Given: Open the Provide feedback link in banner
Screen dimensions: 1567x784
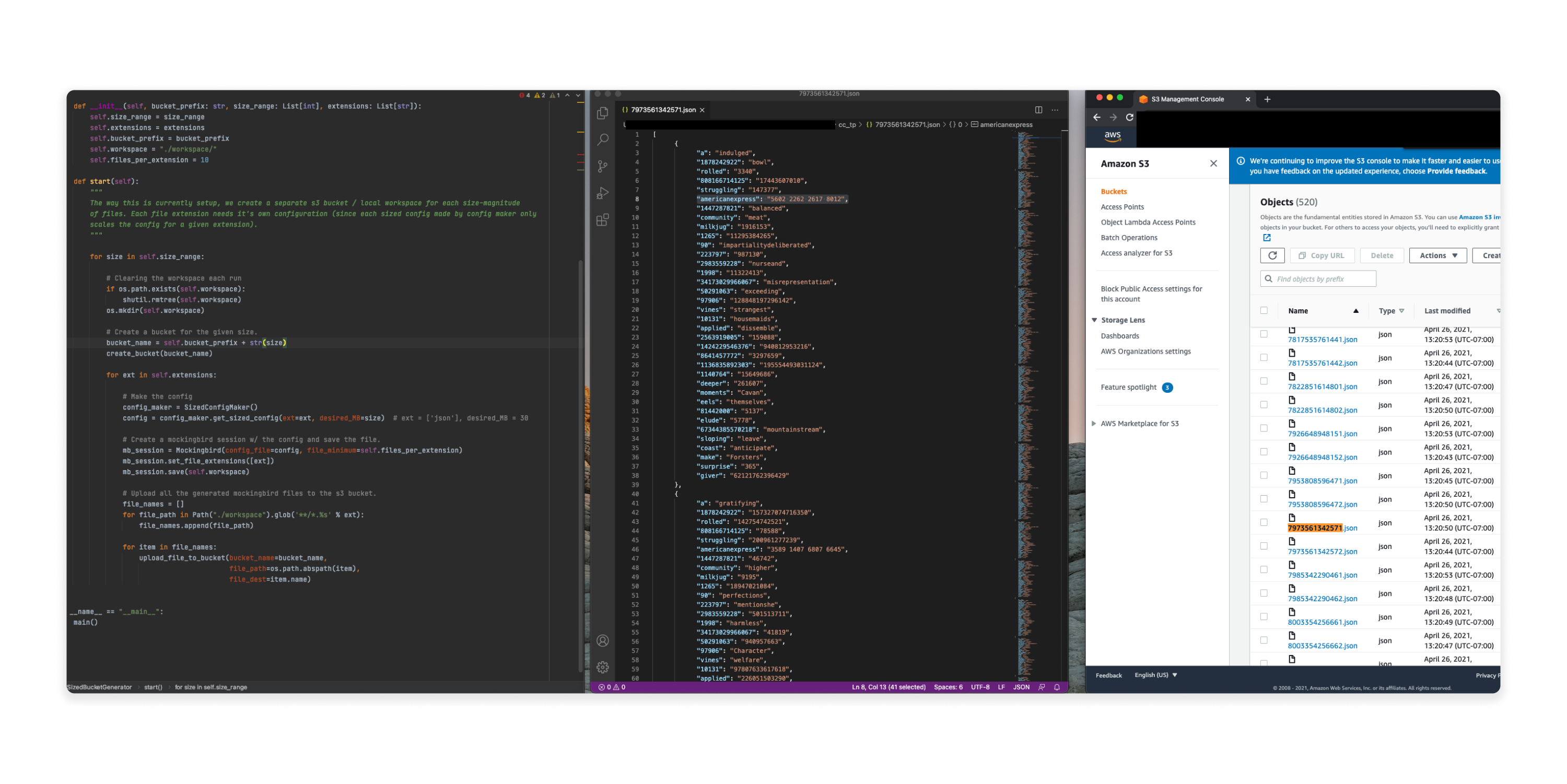Looking at the screenshot, I should (1456, 171).
